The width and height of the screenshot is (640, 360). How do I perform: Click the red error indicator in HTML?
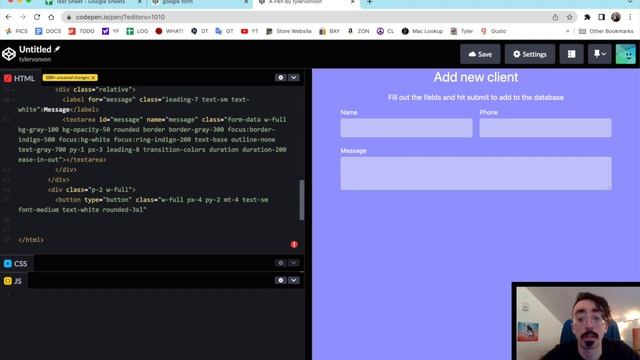294,244
